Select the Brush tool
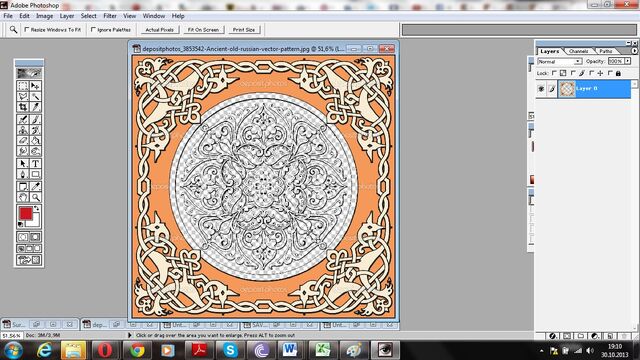This screenshot has height=360, width=640. (36, 119)
